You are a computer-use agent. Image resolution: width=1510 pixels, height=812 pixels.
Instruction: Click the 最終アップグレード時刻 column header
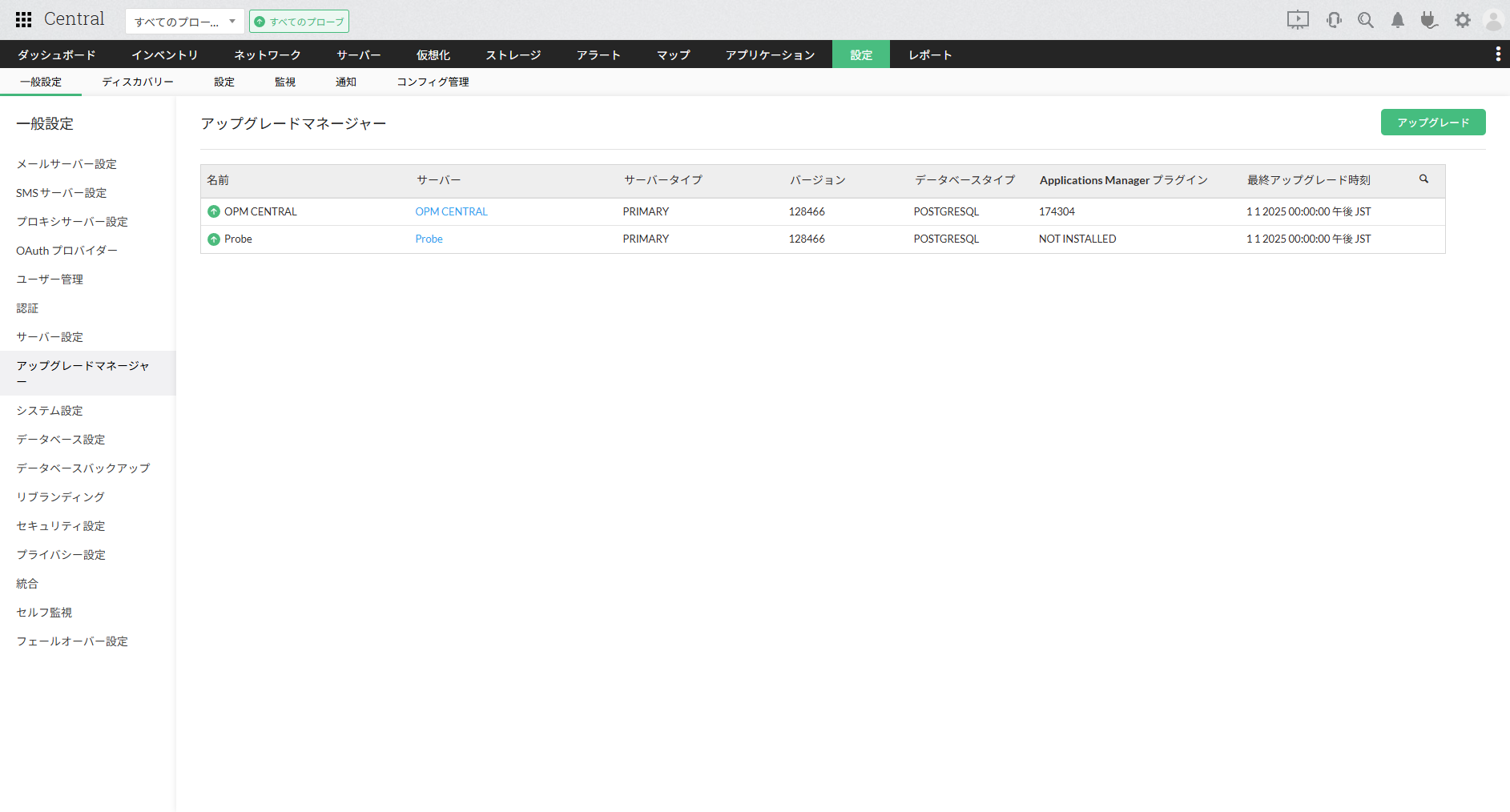point(1309,180)
